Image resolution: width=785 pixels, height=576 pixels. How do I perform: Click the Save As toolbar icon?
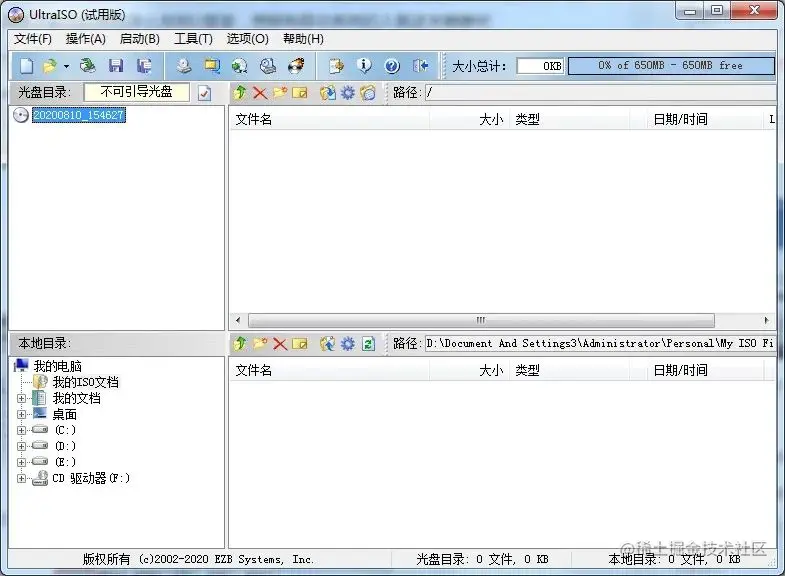pyautogui.click(x=144, y=66)
